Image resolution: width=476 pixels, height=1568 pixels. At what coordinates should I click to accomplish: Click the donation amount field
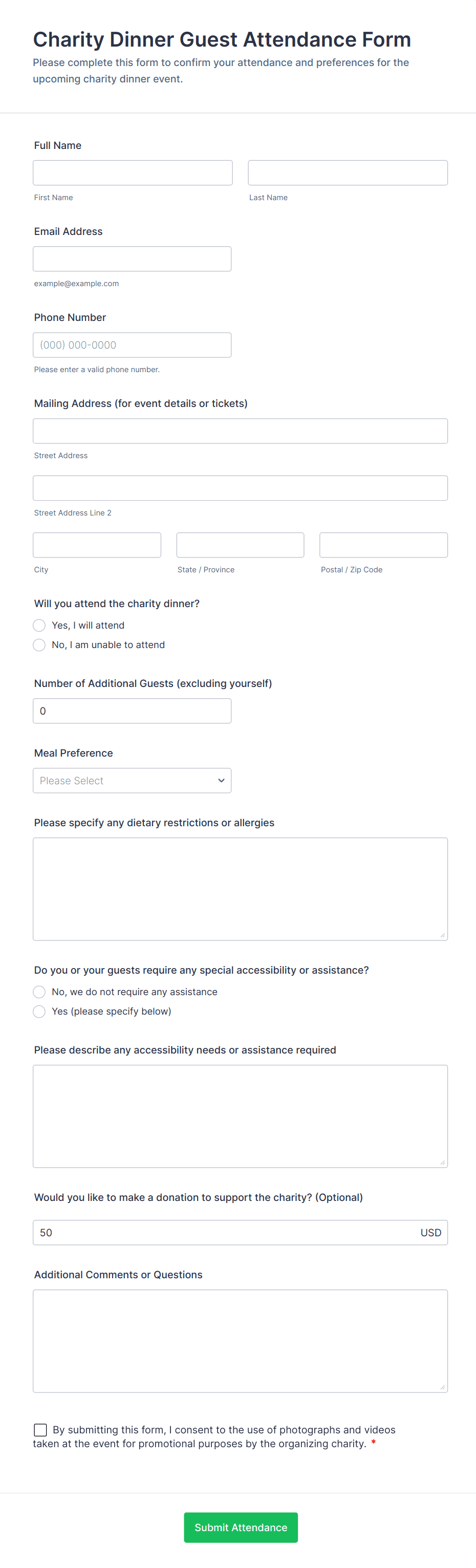pyautogui.click(x=225, y=1233)
